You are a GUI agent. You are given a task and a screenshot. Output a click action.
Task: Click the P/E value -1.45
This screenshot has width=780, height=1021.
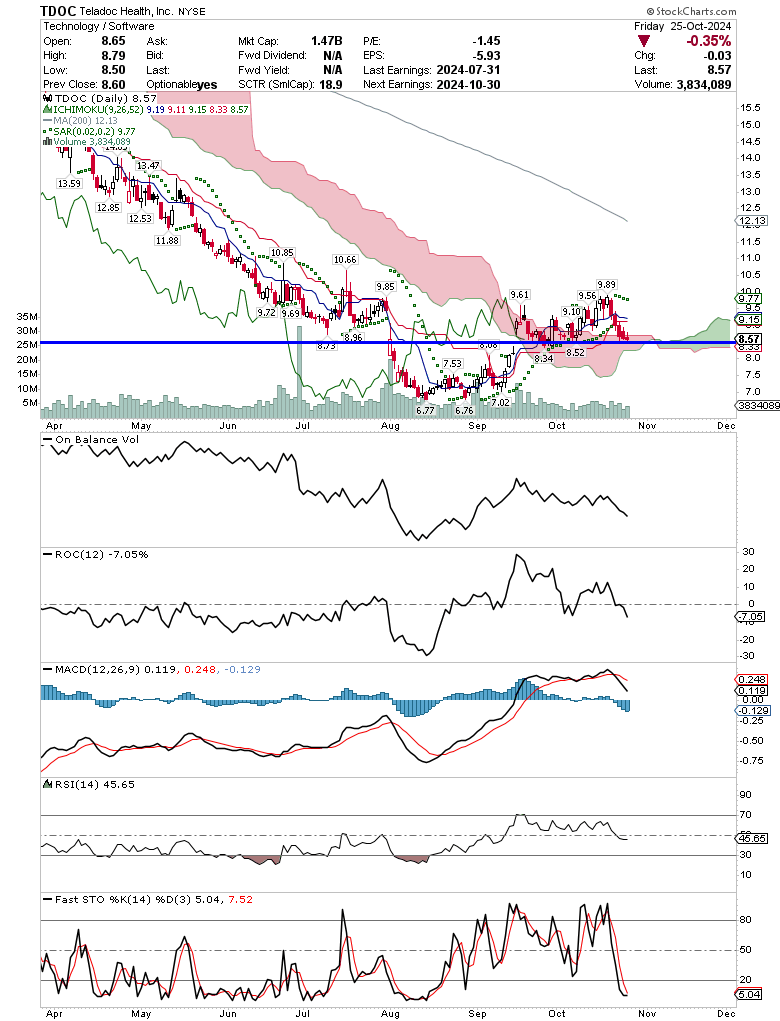tap(486, 40)
